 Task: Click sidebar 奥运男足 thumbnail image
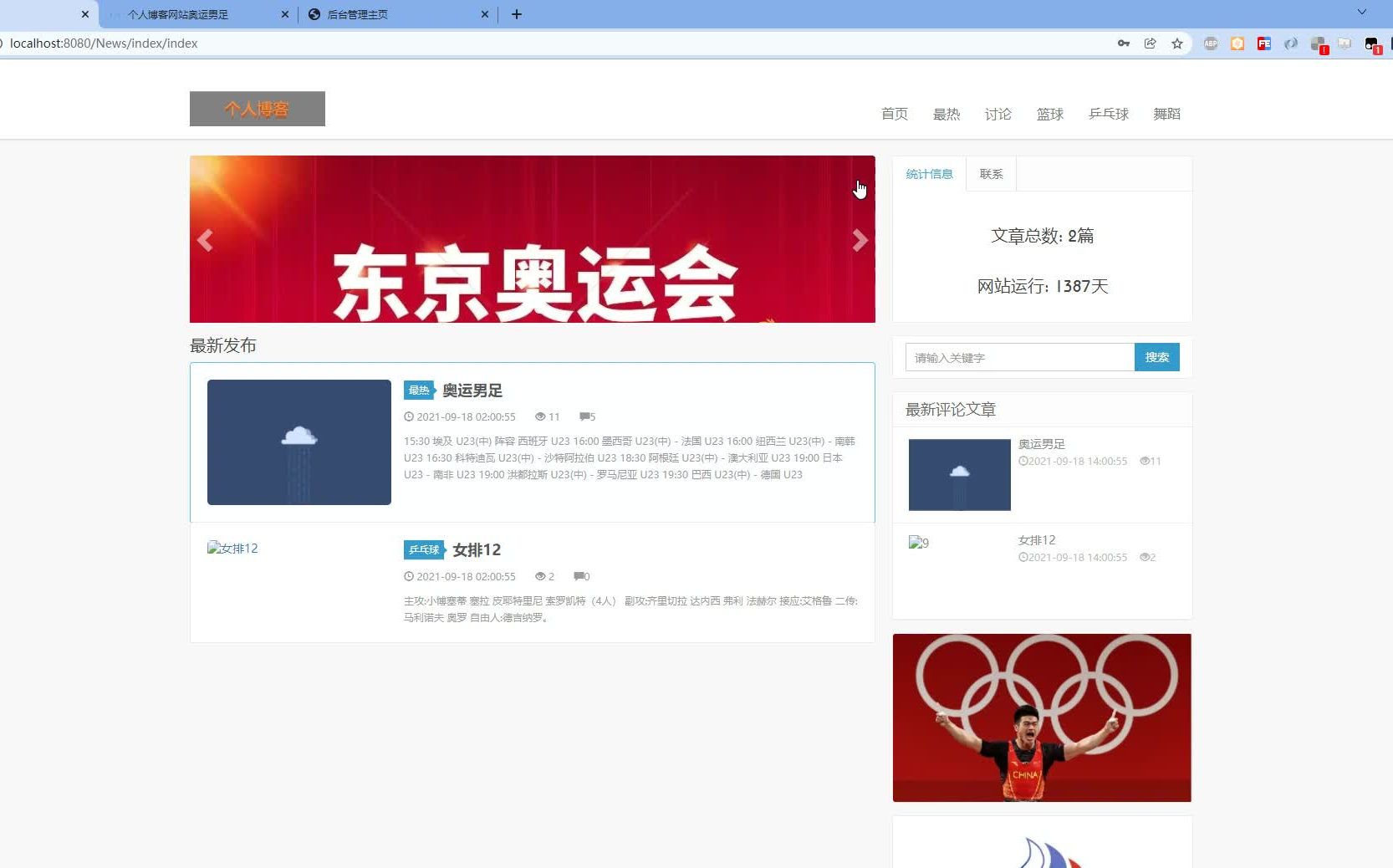[960, 475]
